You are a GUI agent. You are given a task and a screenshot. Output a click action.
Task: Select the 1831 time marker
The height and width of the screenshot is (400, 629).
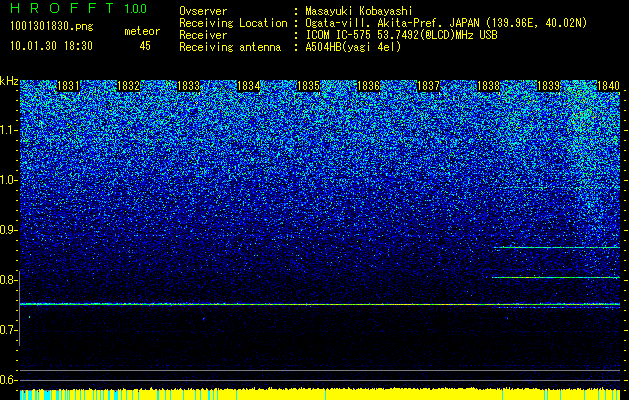point(68,86)
